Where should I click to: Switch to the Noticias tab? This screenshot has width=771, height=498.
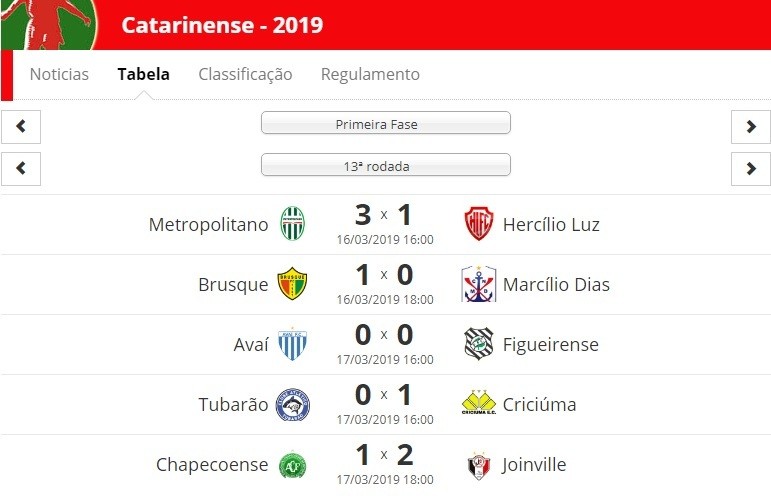point(59,74)
